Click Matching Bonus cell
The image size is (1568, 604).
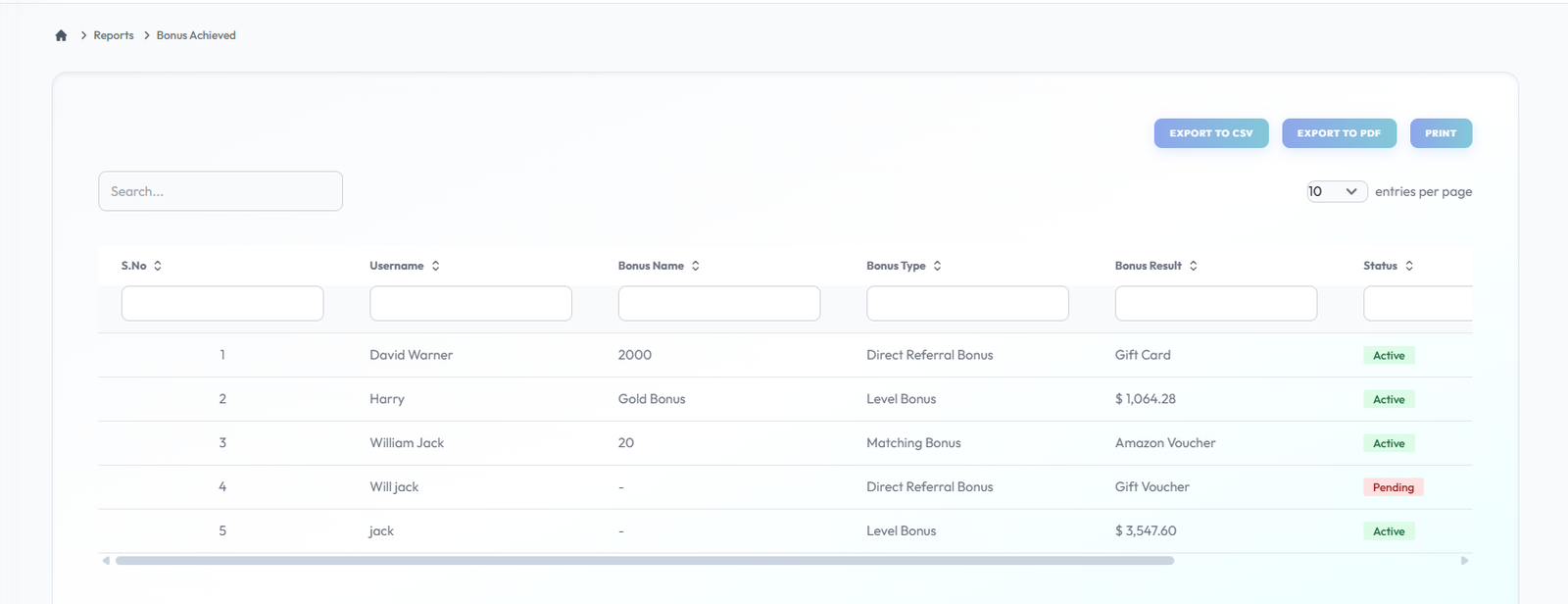point(913,443)
